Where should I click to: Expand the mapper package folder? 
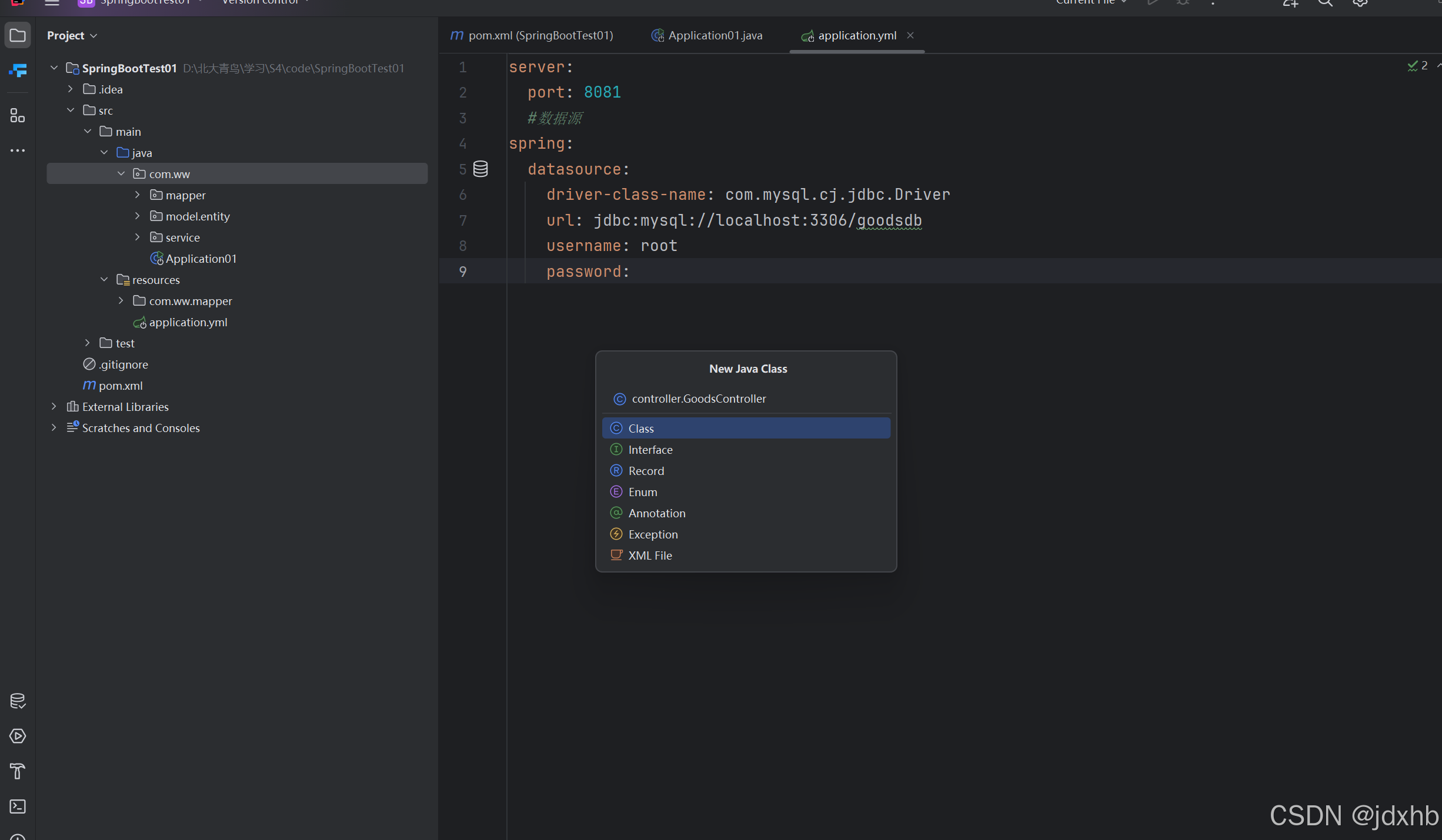pyautogui.click(x=137, y=195)
